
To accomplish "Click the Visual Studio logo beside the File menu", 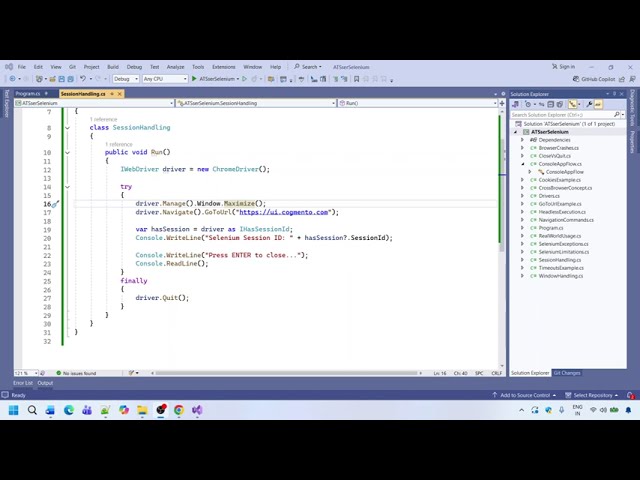I will [9, 67].
